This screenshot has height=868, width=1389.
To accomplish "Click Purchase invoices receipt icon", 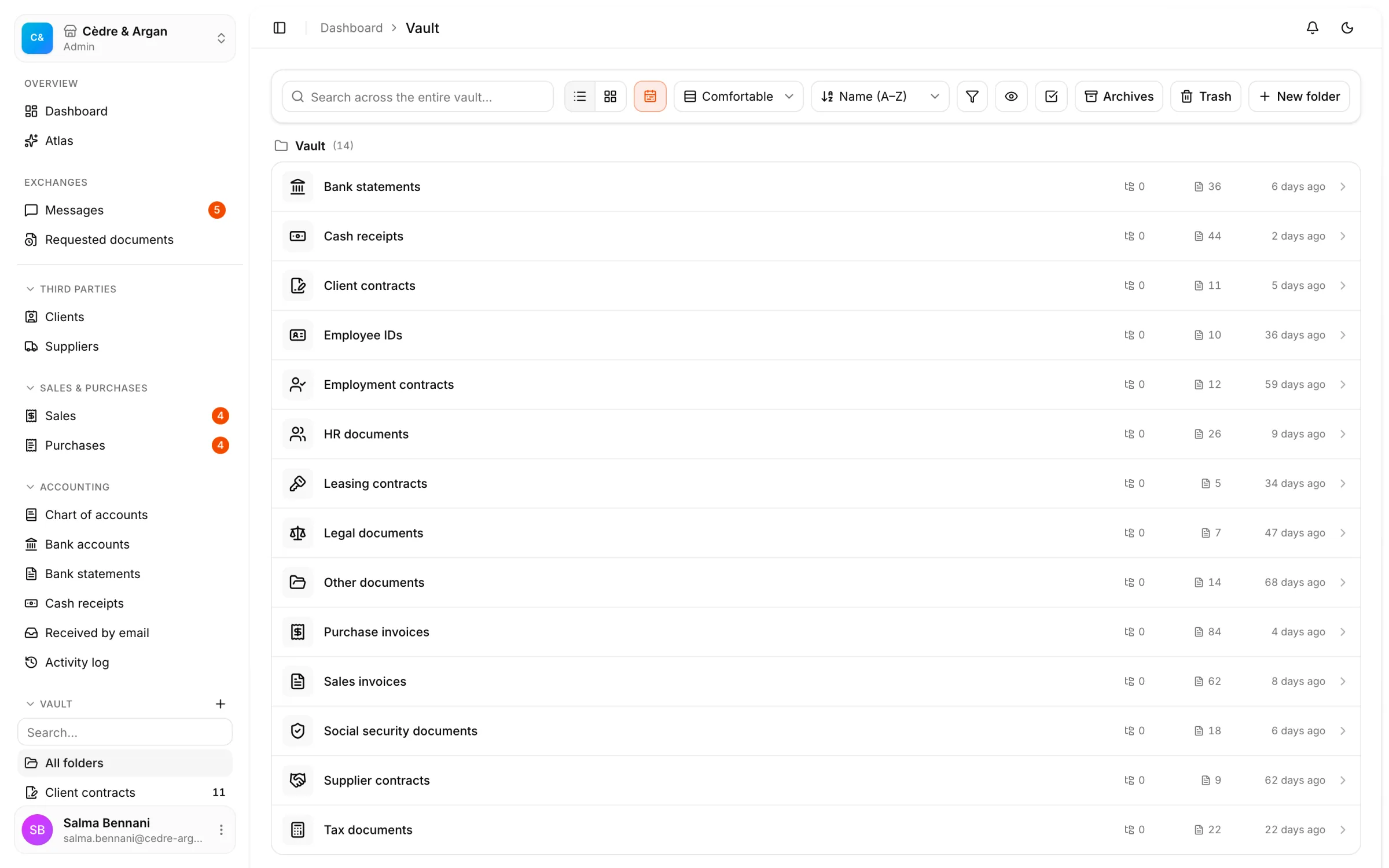I will [297, 632].
